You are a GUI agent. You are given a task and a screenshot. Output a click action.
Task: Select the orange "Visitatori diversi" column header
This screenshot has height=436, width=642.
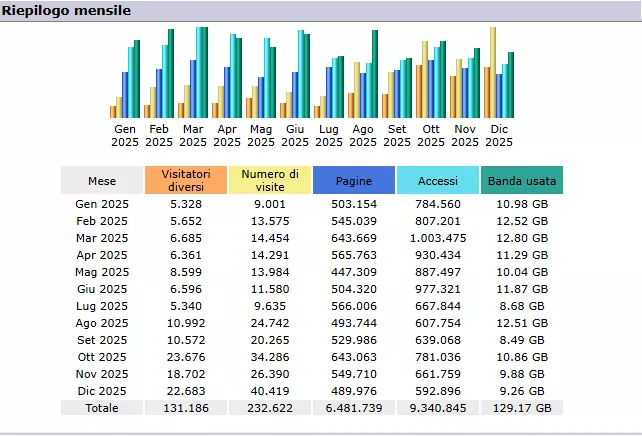(x=186, y=180)
